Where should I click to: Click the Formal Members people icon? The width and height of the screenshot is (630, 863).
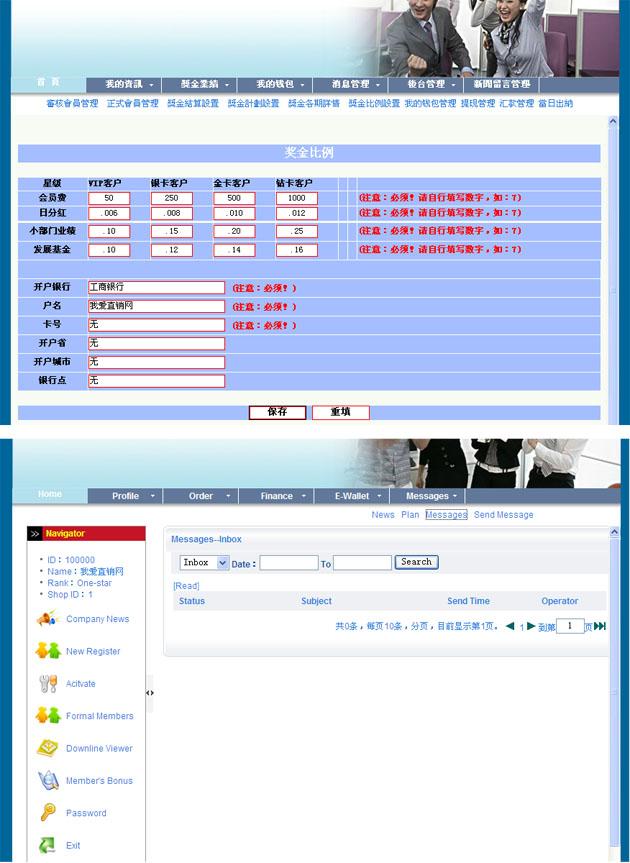47,716
